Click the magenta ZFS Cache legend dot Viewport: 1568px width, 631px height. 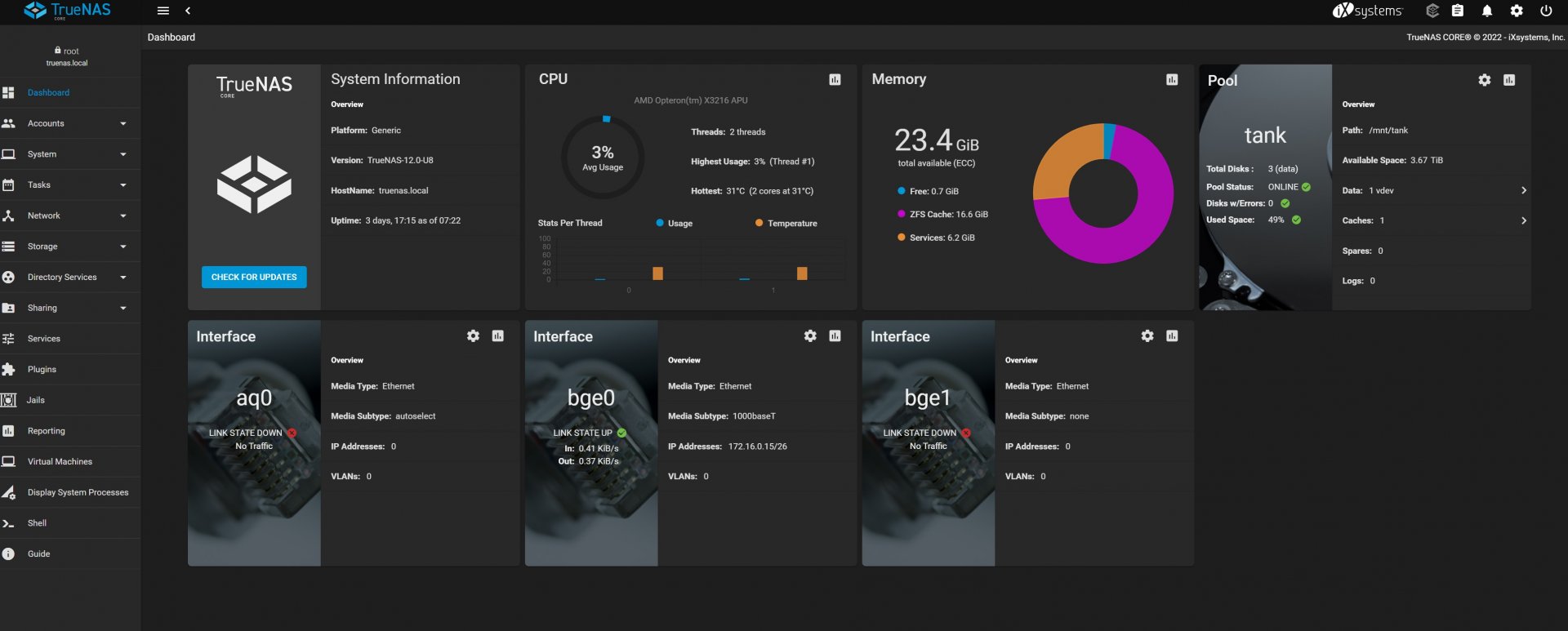point(902,215)
